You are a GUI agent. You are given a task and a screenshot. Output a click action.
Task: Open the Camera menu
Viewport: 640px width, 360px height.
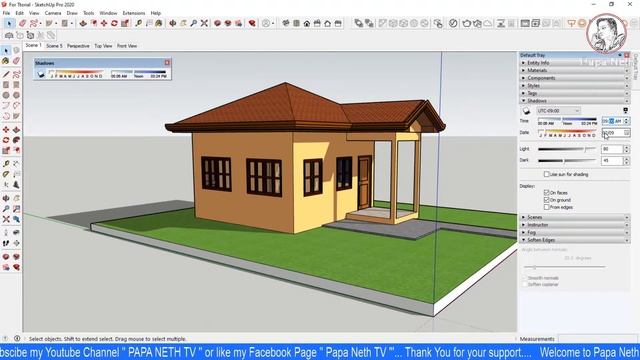pos(53,13)
